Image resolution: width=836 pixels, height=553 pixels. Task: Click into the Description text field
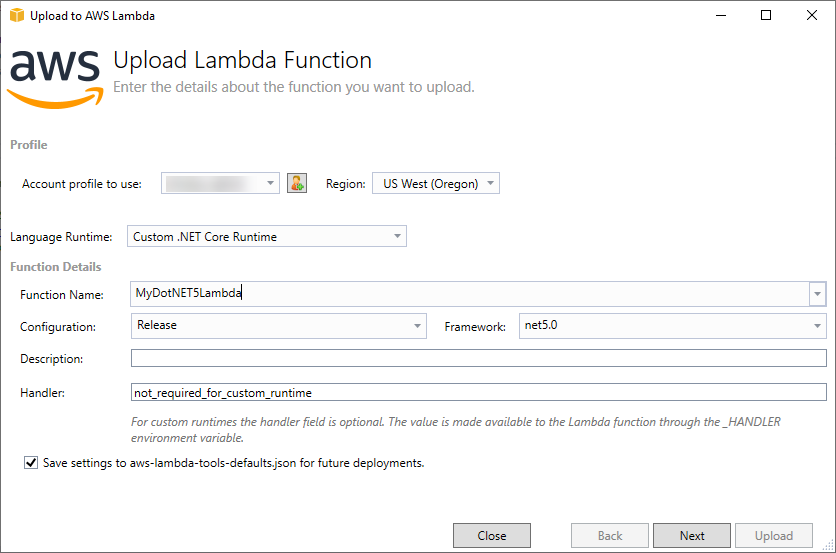tap(479, 358)
